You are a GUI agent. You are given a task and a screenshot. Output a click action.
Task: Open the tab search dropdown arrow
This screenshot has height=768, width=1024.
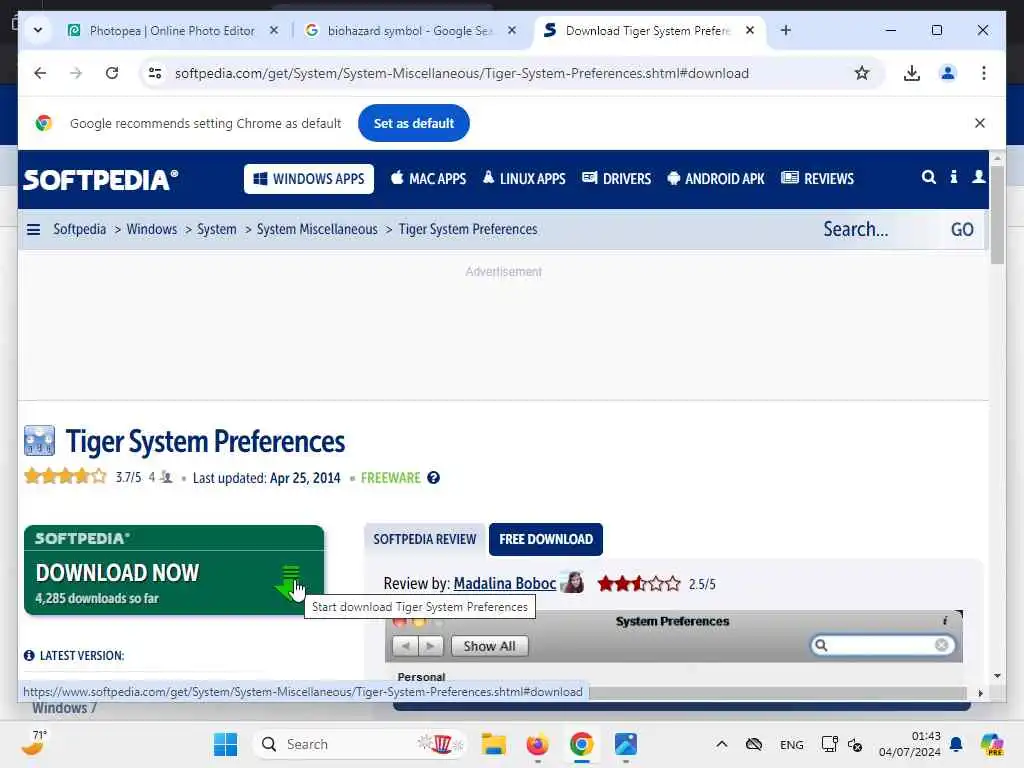point(38,30)
